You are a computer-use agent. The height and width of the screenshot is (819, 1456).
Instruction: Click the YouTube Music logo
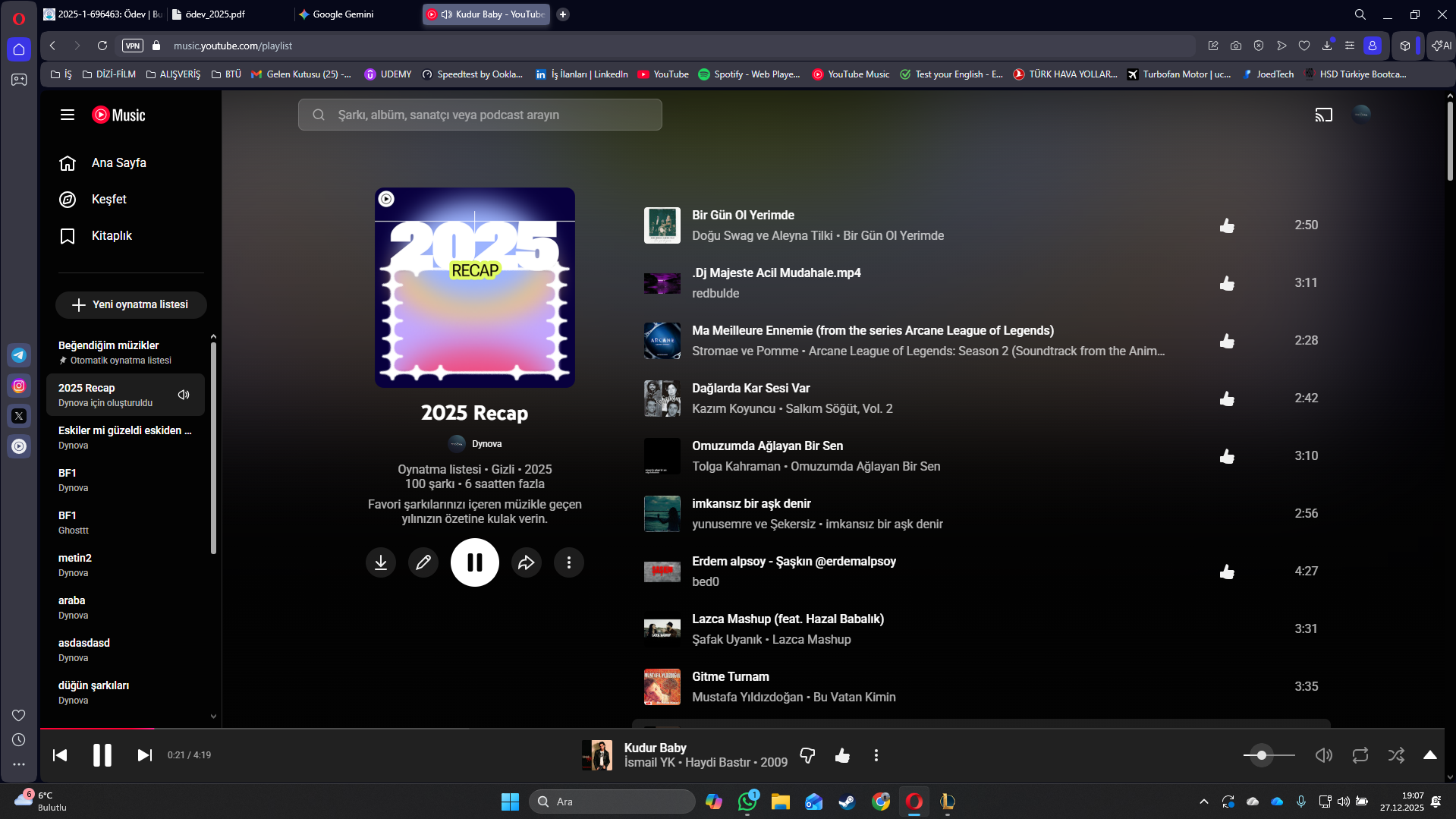point(118,115)
